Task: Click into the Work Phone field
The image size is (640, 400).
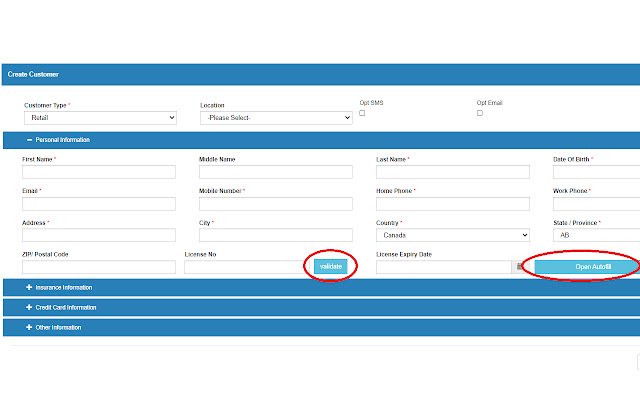Action: 596,204
